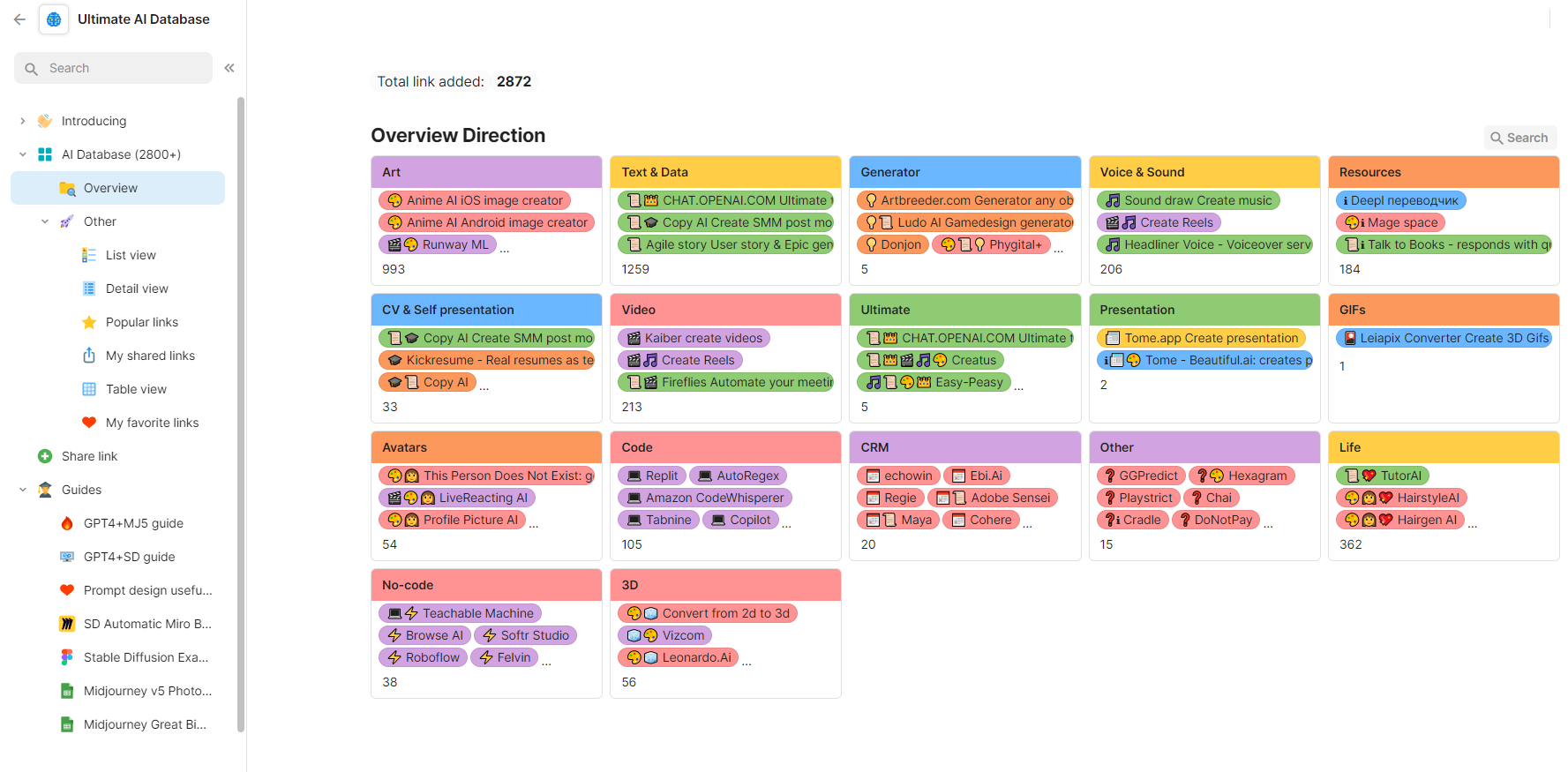Show more Generator items via ellipsis
This screenshot has height=772, width=1568.
[x=1059, y=251]
